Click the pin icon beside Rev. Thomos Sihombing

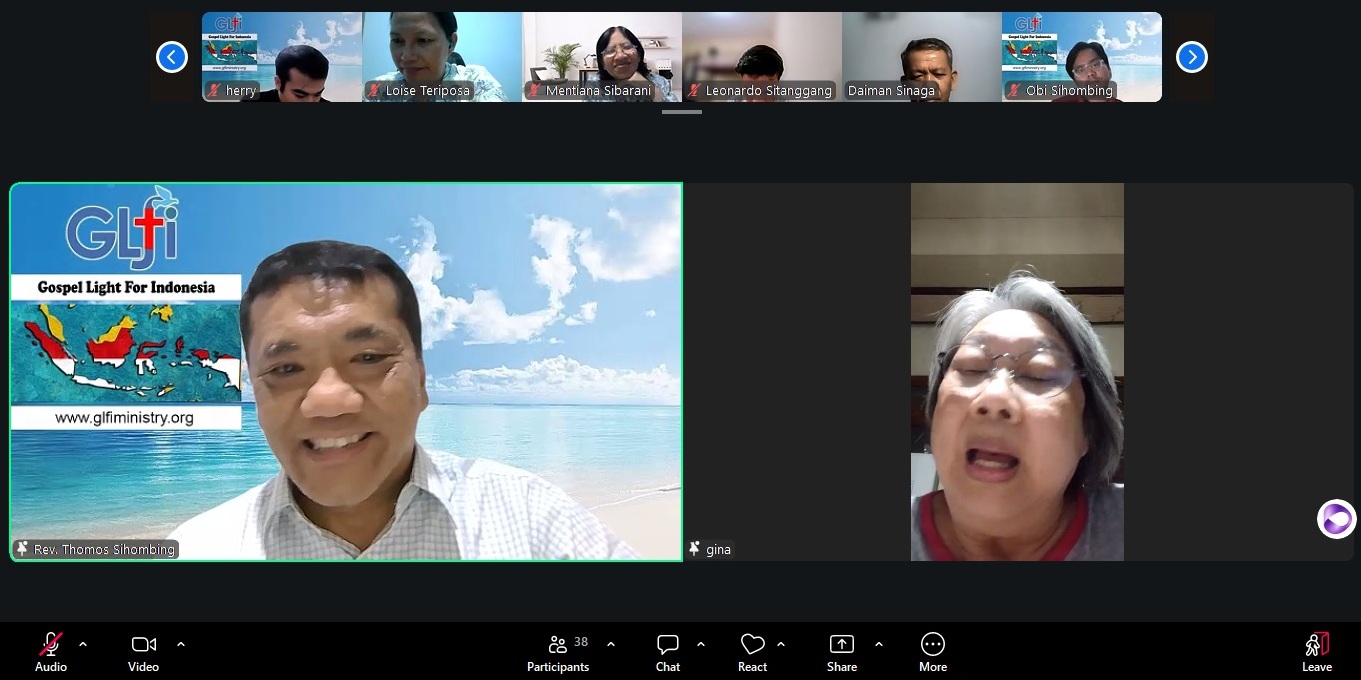click(x=22, y=549)
